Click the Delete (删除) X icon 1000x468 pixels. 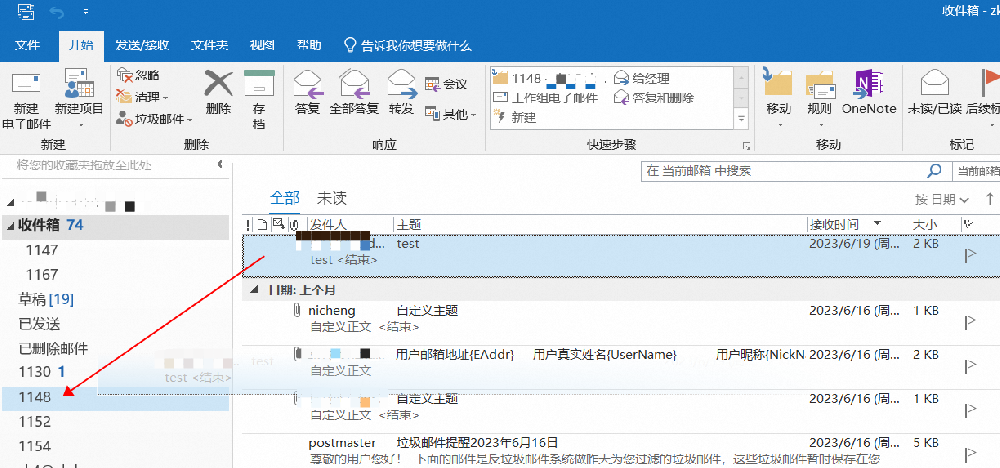218,84
